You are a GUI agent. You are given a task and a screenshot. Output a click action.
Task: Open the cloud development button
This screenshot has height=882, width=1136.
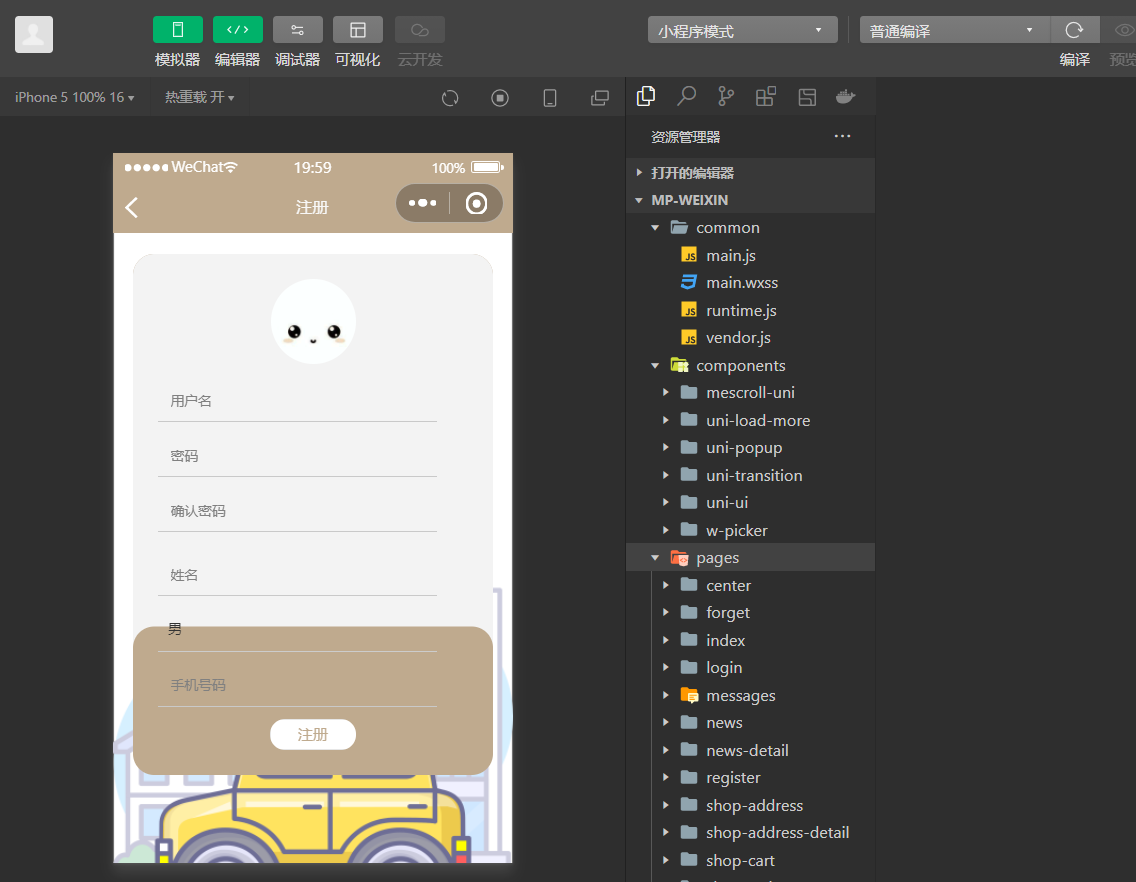(x=419, y=30)
